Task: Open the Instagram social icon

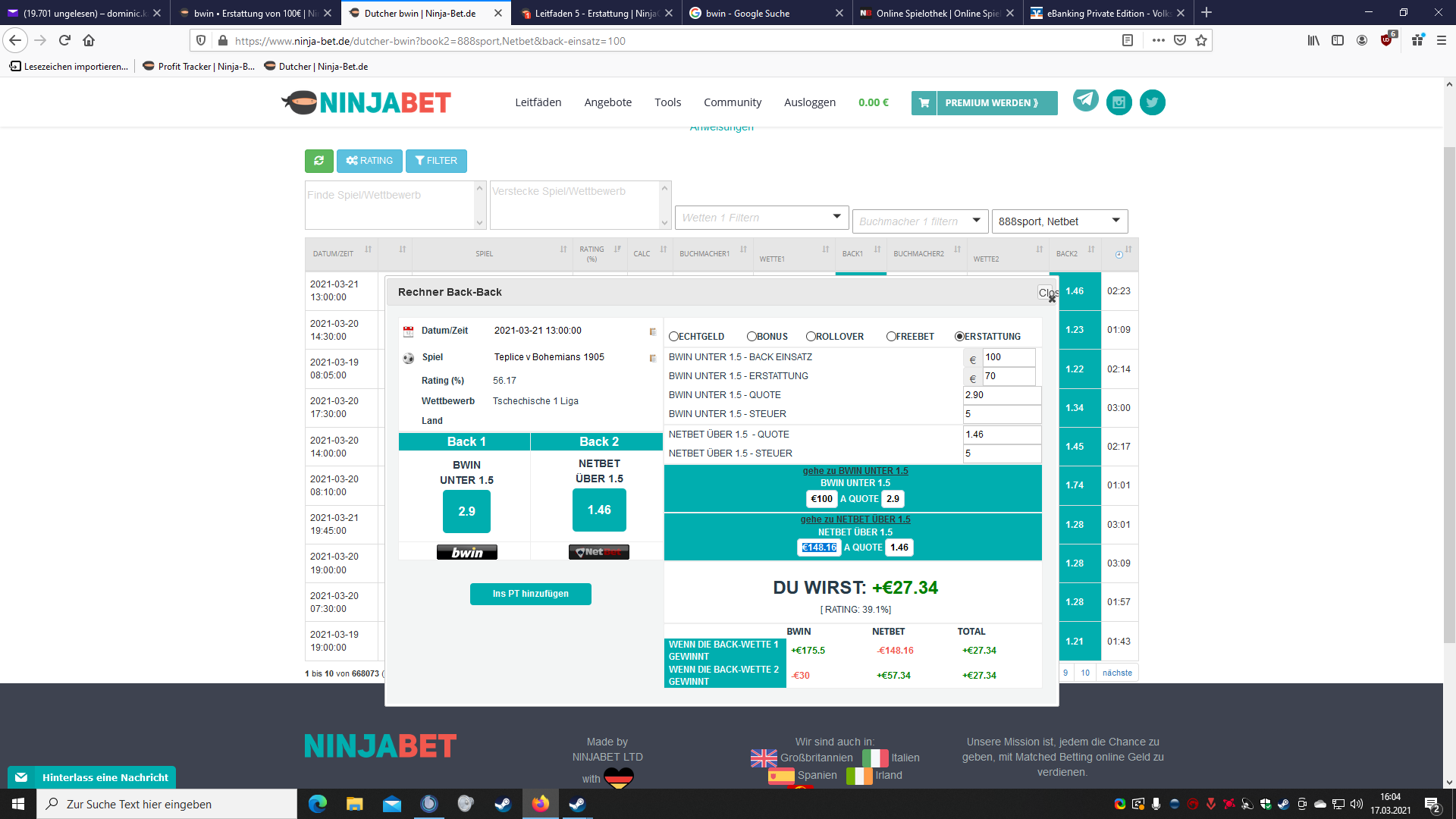Action: [1119, 102]
